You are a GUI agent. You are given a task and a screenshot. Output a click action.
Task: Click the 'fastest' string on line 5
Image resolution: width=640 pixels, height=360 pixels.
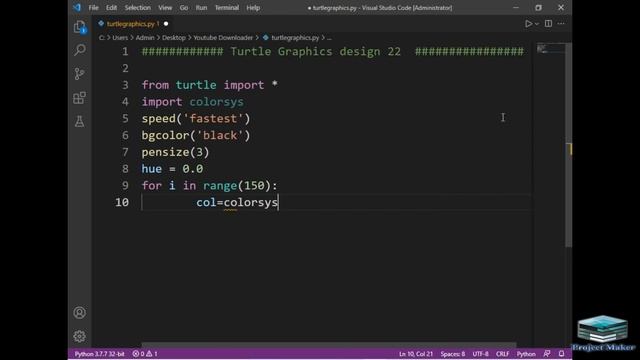point(213,118)
